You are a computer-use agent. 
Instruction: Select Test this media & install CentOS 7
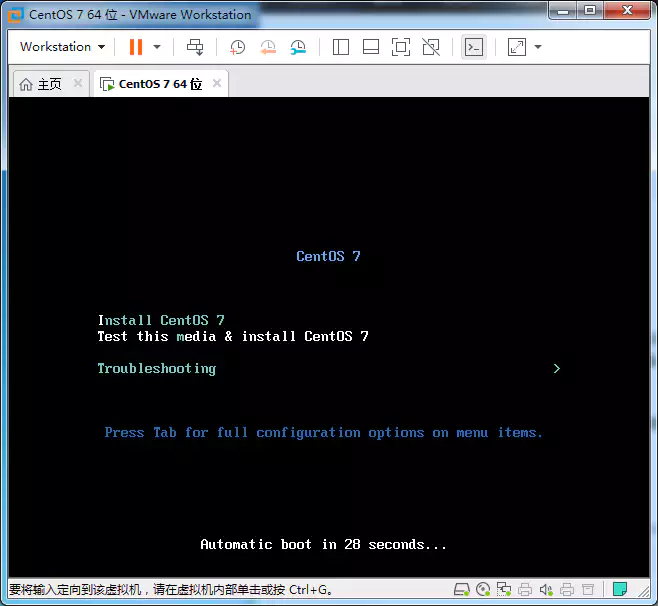click(x=233, y=336)
